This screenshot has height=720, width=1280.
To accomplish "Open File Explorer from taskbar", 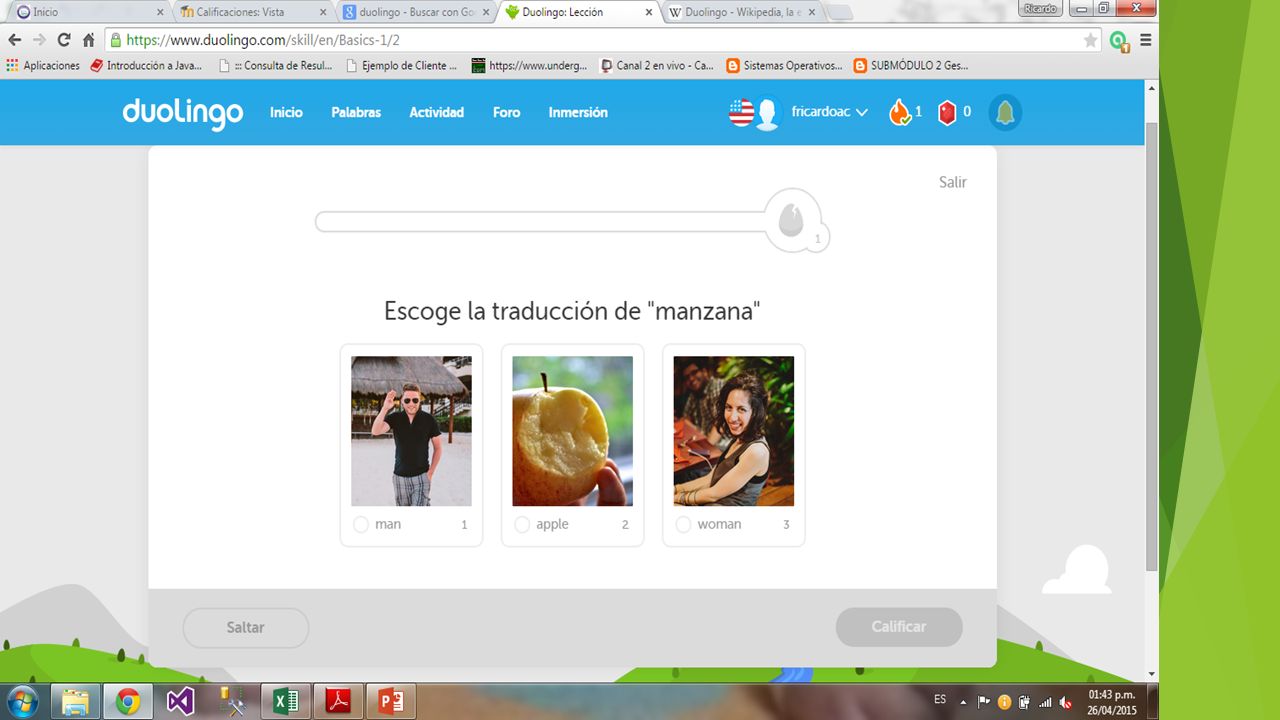I will pyautogui.click(x=75, y=702).
